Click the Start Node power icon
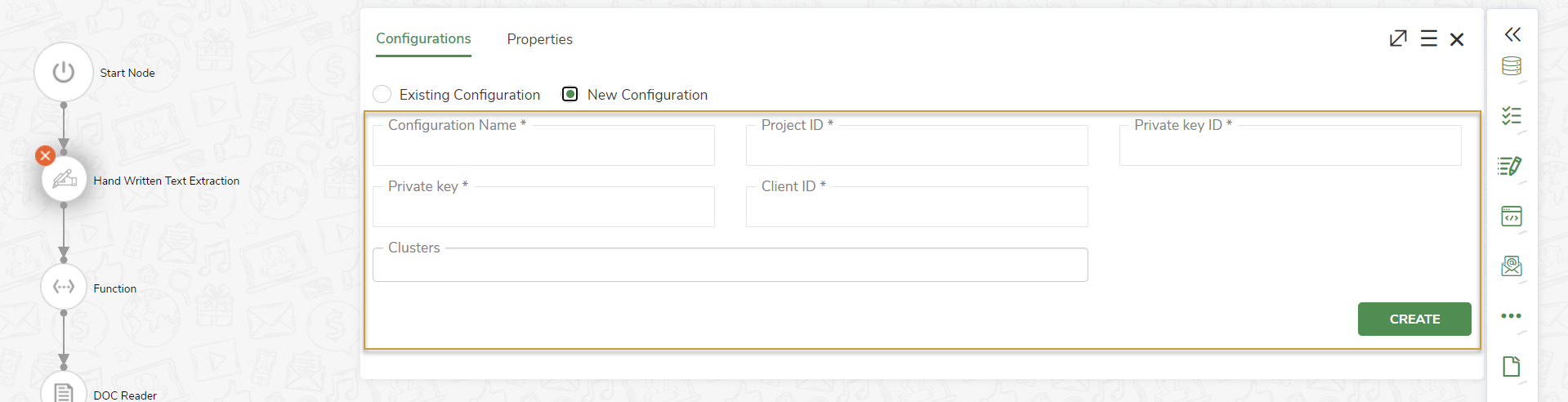The width and height of the screenshot is (1568, 402). [64, 72]
